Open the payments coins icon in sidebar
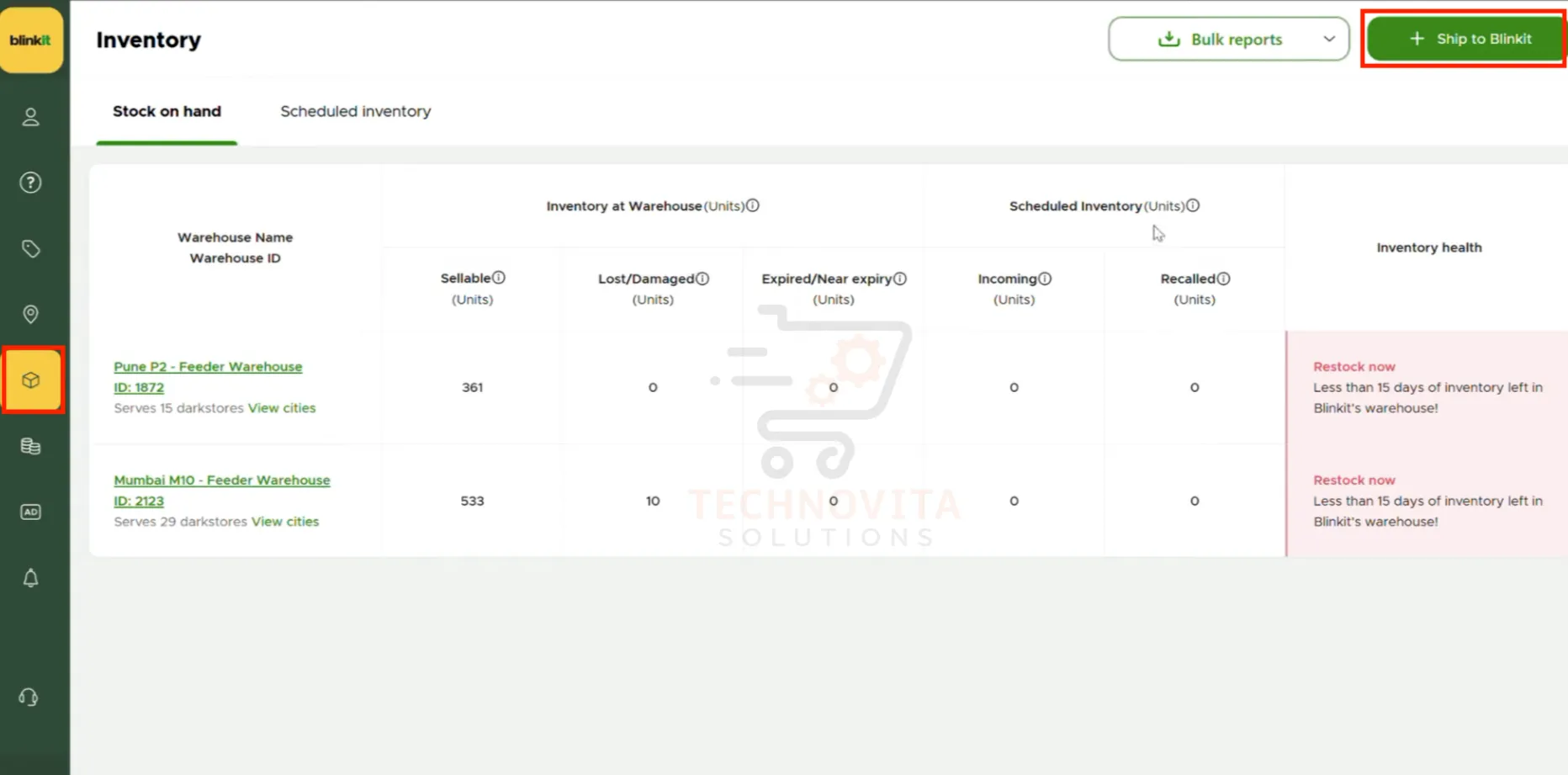The height and width of the screenshot is (775, 1568). 31,446
